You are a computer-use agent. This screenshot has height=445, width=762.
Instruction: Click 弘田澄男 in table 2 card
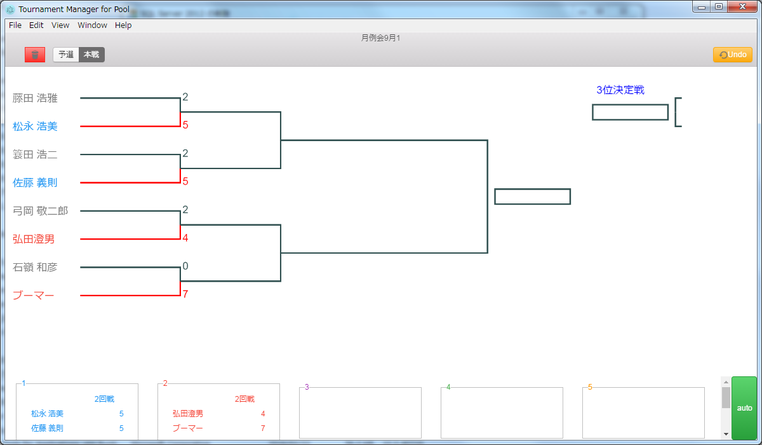coord(188,413)
